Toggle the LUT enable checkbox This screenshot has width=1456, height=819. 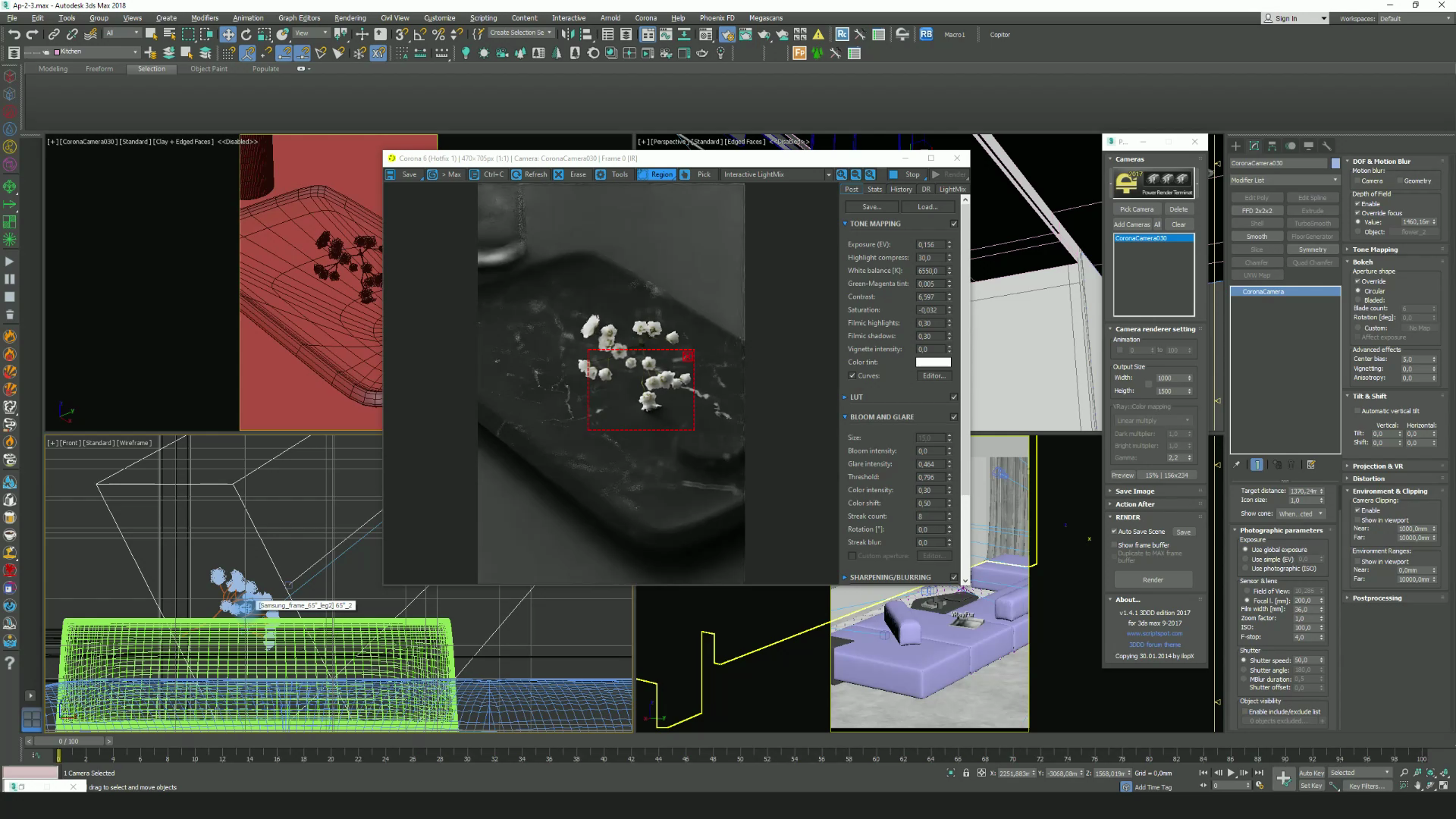954,397
